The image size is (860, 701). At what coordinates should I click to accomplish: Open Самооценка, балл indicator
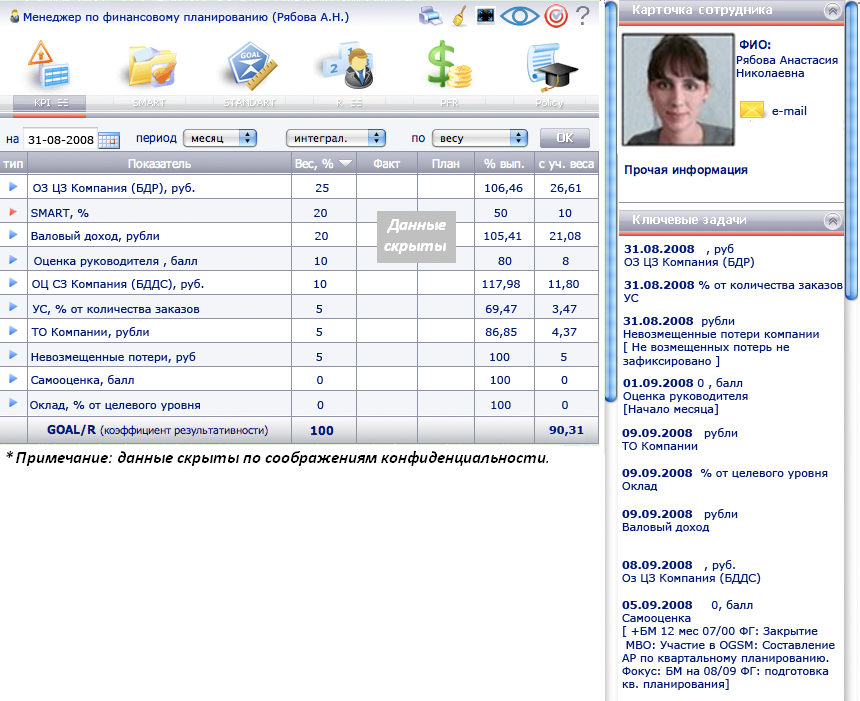82,380
